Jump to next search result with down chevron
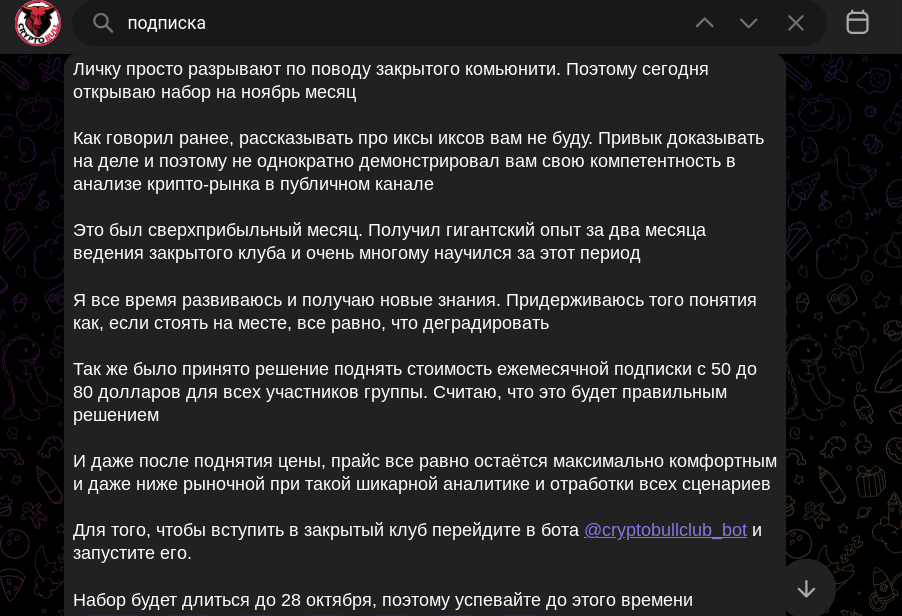Image resolution: width=902 pixels, height=616 pixels. (748, 23)
